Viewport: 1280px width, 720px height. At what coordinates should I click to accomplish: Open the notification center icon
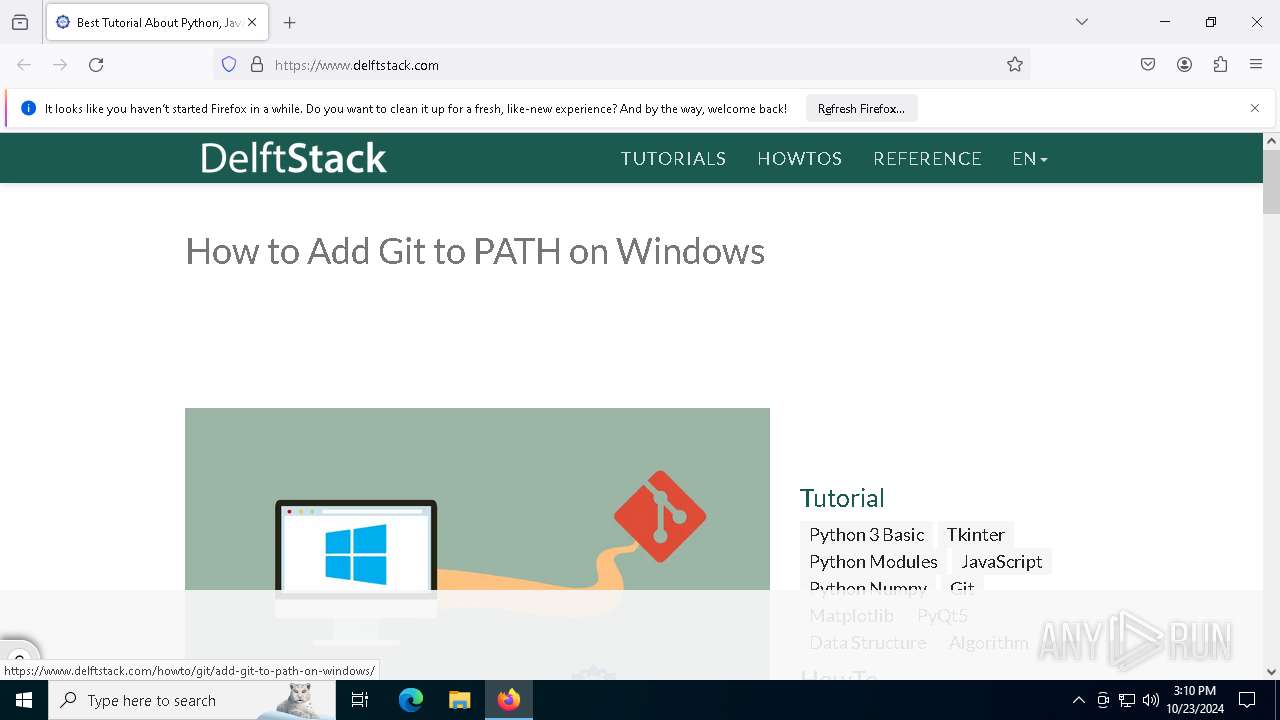1247,700
